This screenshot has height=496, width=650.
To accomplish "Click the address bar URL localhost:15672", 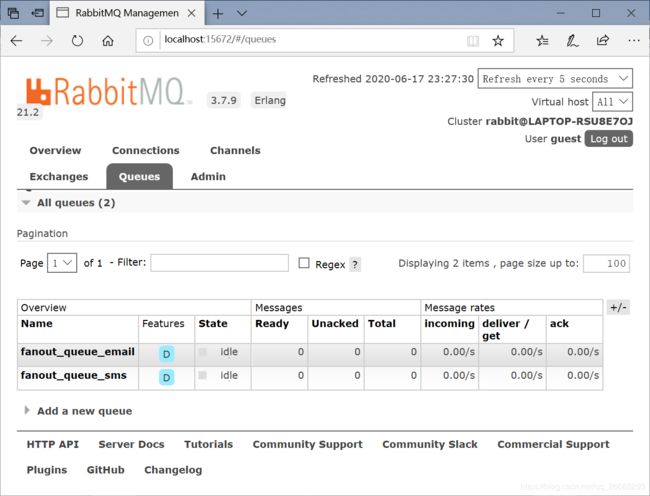I will (220, 39).
